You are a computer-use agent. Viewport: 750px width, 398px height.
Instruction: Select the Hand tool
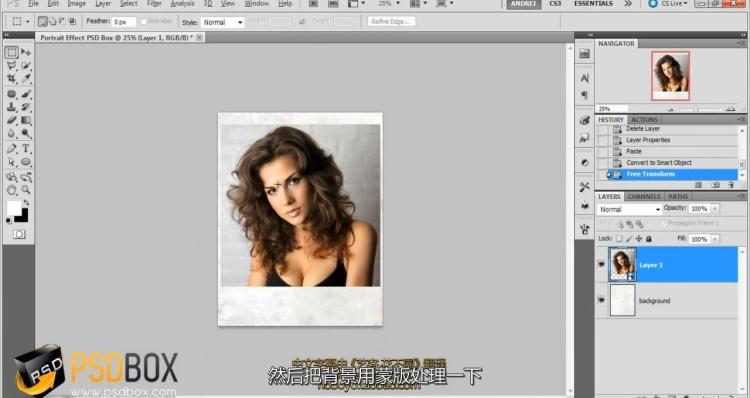click(11, 190)
